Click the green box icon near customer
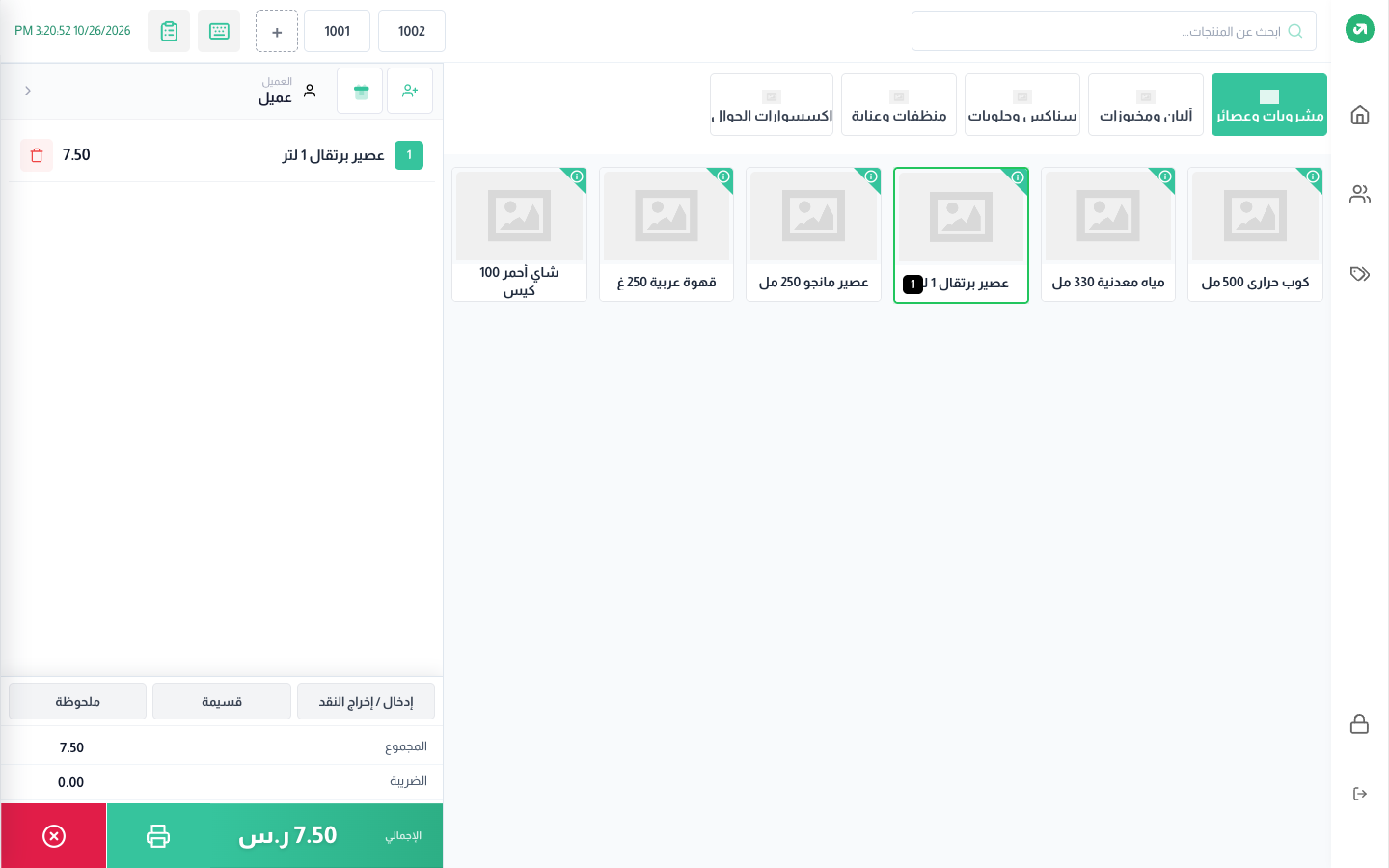Image resolution: width=1389 pixels, height=868 pixels. pos(360,91)
